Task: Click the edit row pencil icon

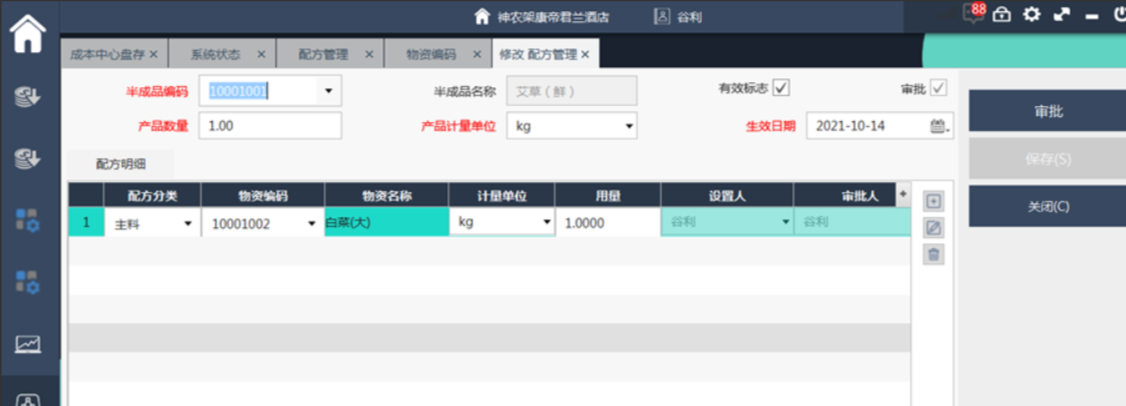Action: coord(934,228)
